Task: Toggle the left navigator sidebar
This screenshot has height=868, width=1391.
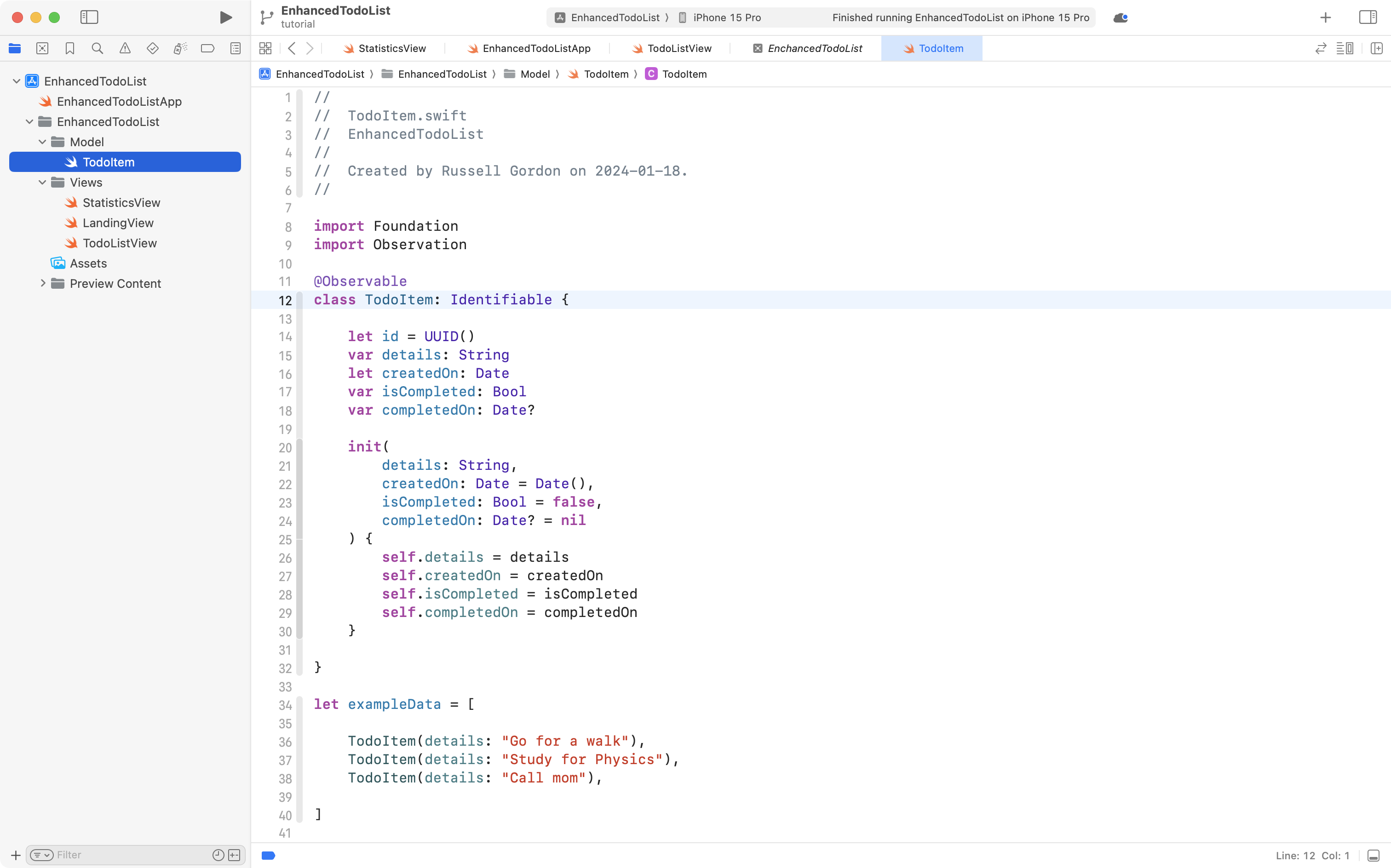Action: (90, 17)
